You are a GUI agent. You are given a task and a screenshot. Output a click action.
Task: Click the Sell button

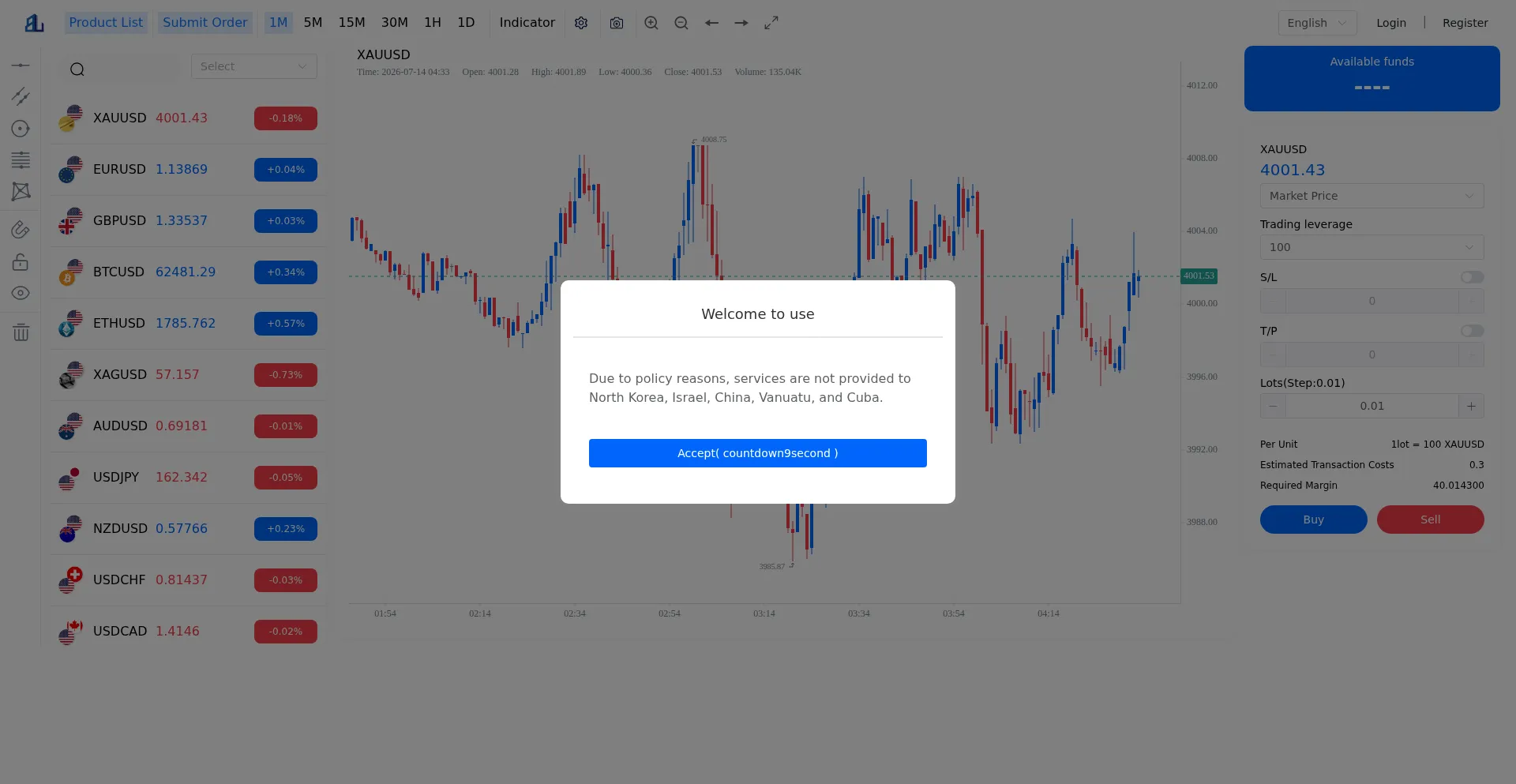point(1431,520)
